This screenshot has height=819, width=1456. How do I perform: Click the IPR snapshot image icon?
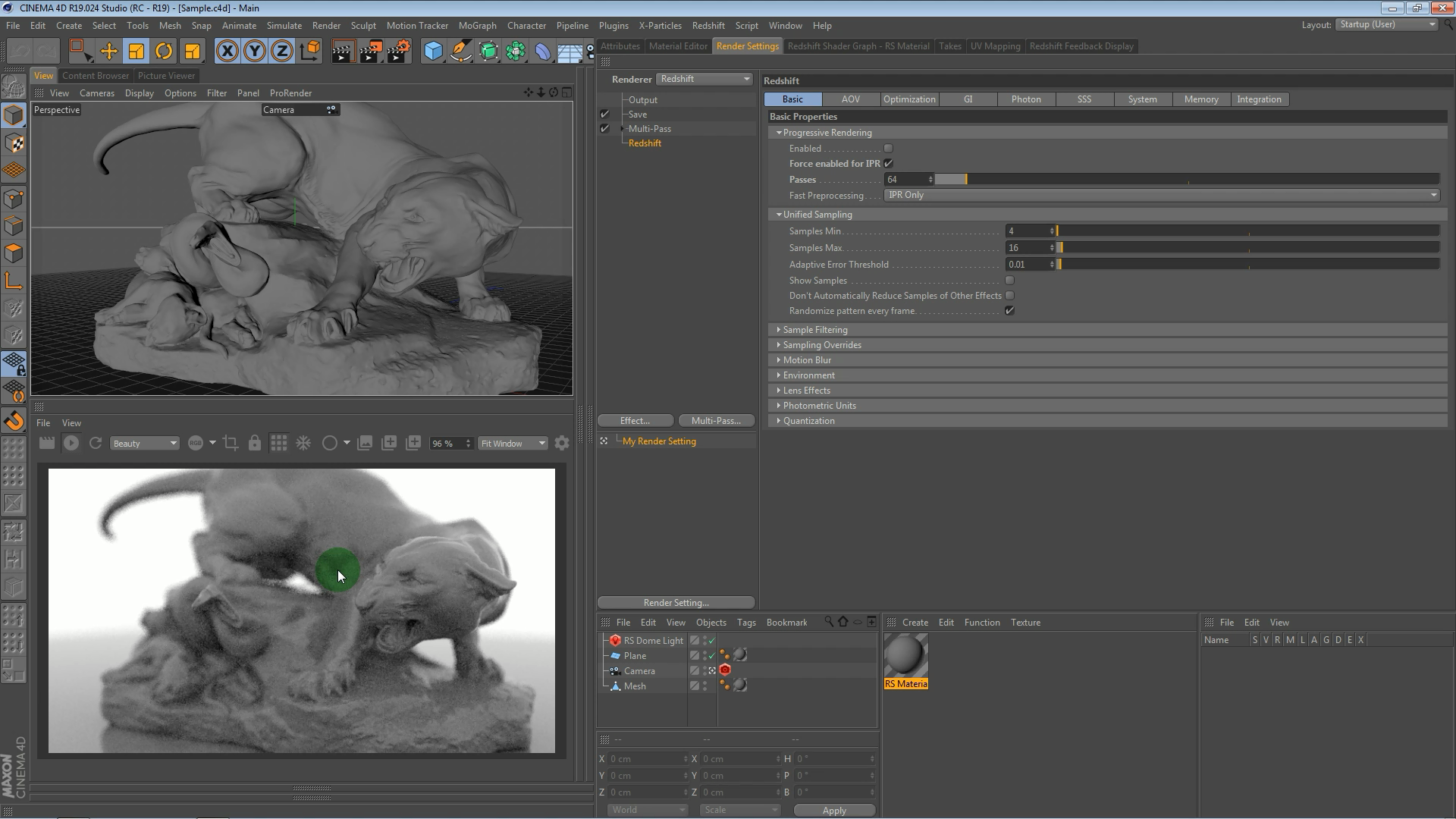coord(365,444)
